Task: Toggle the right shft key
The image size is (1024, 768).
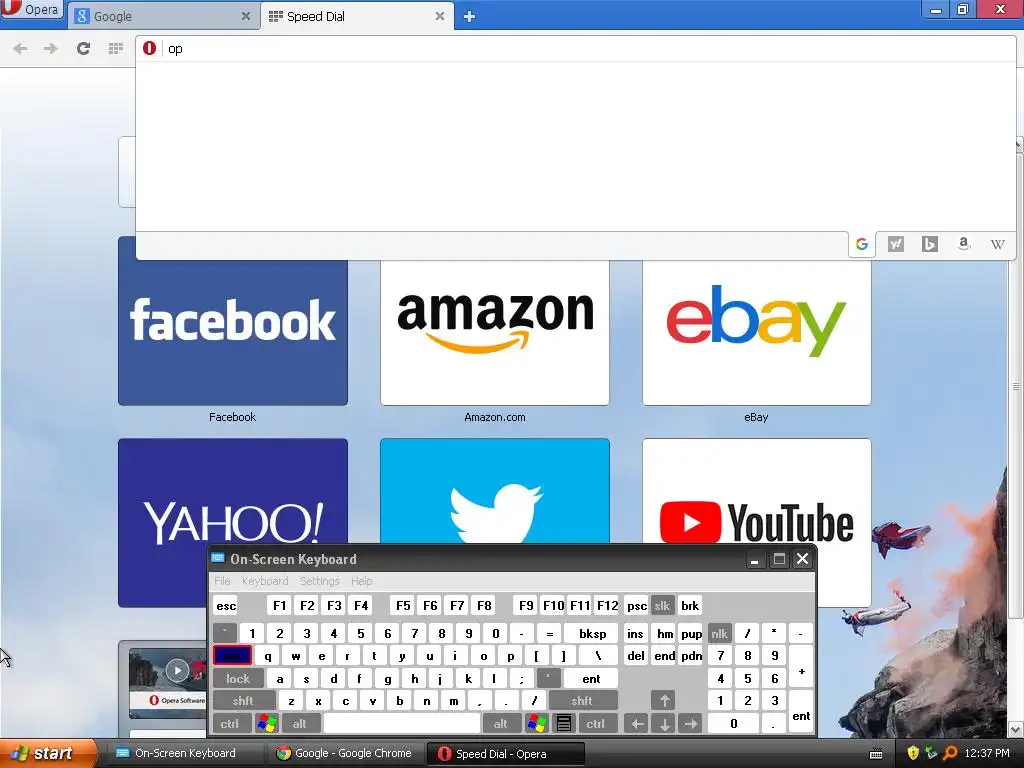Action: click(582, 701)
